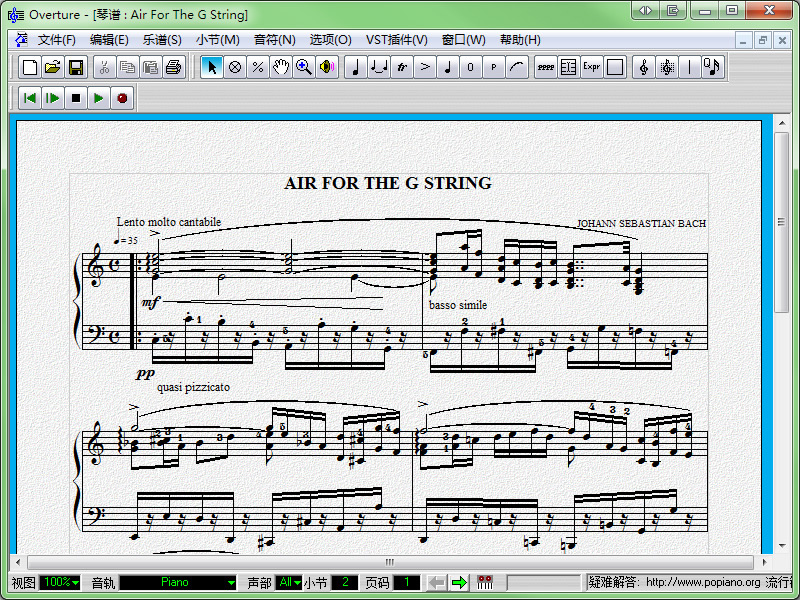Stop playback with the black square

click(x=76, y=98)
